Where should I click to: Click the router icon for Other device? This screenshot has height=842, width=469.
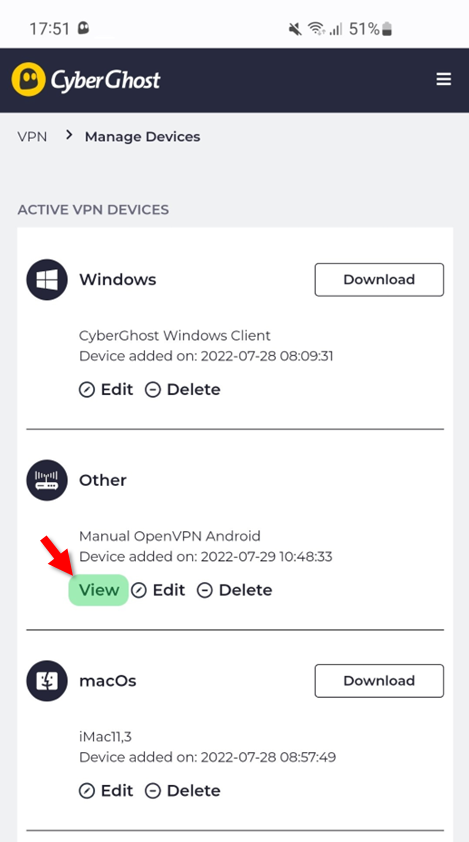pos(47,480)
